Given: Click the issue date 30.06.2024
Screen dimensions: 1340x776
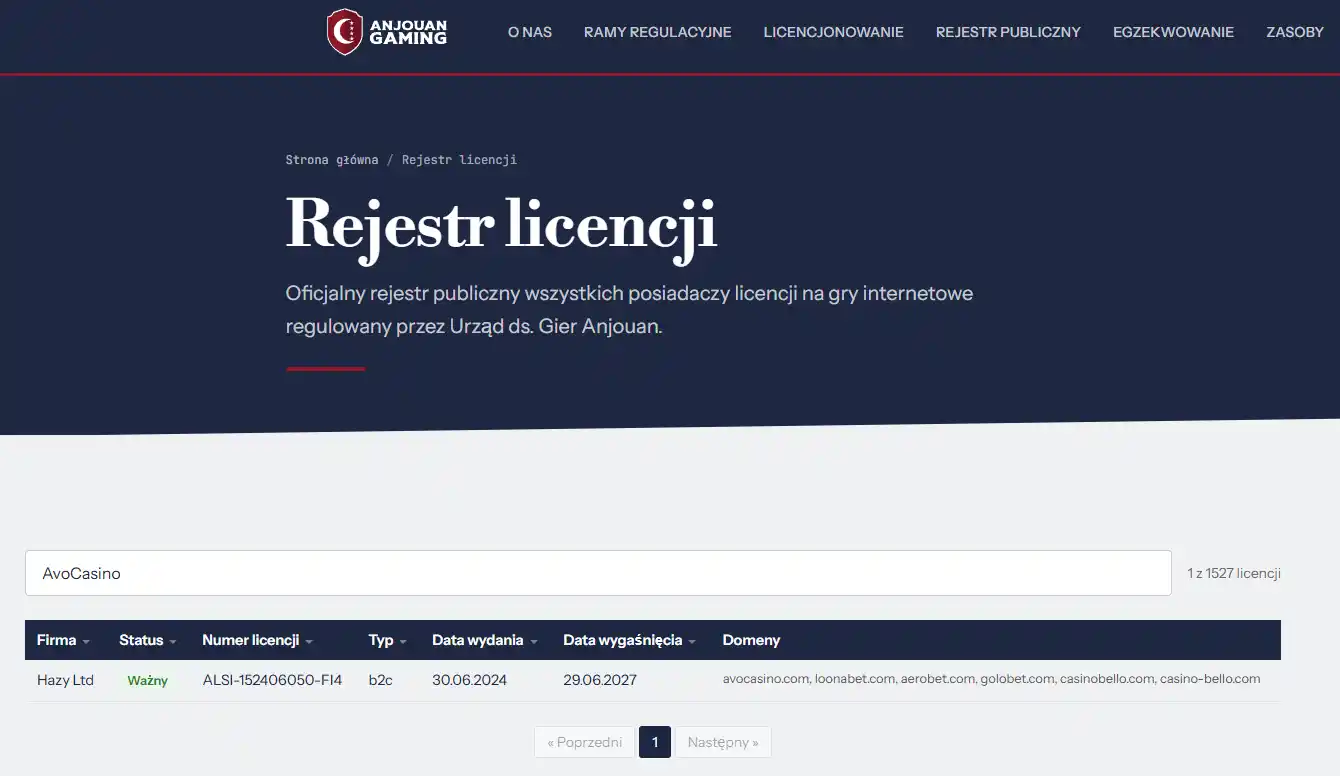Looking at the screenshot, I should (x=469, y=680).
